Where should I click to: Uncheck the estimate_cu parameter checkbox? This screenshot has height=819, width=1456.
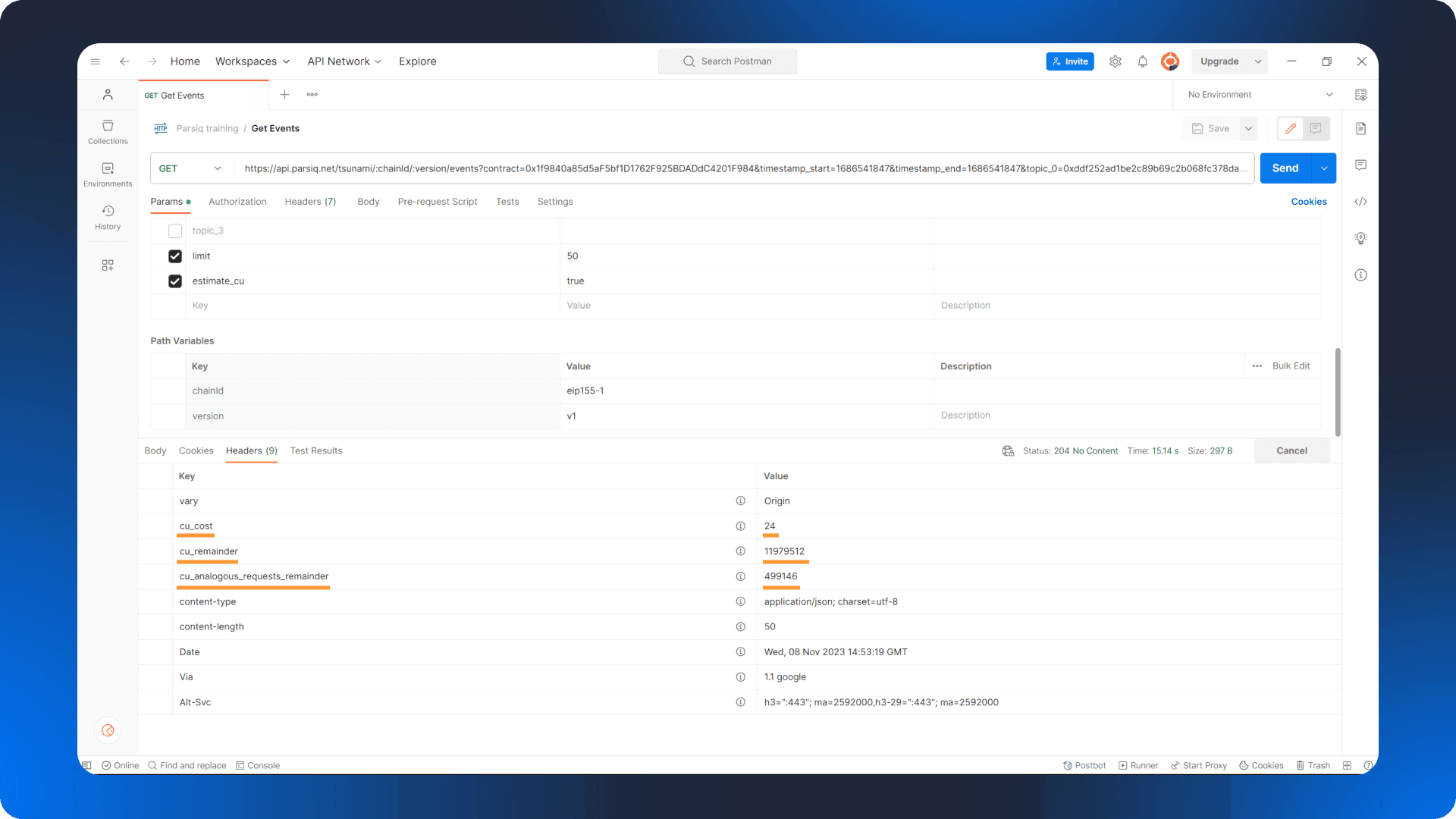coord(175,281)
